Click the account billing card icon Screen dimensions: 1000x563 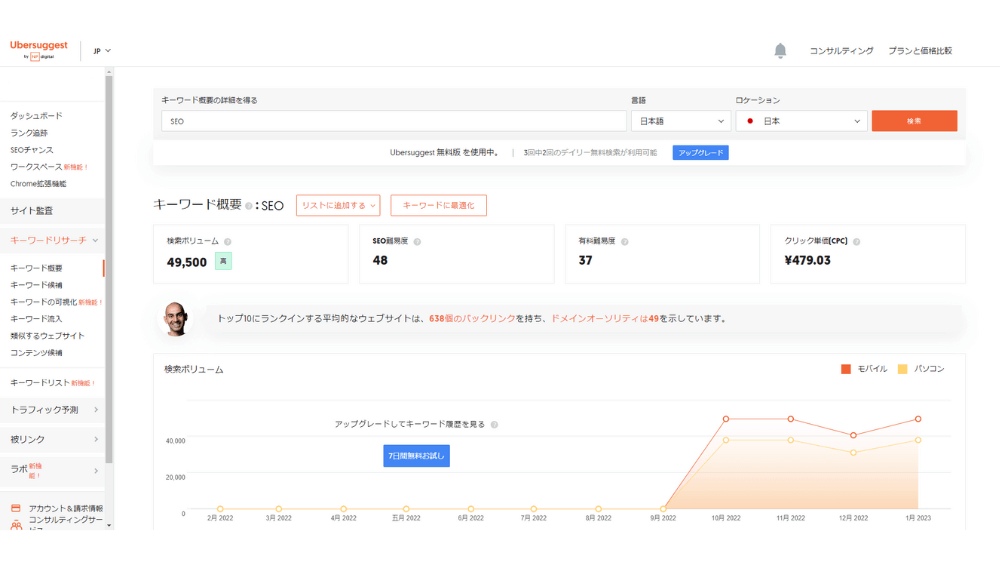click(x=16, y=508)
